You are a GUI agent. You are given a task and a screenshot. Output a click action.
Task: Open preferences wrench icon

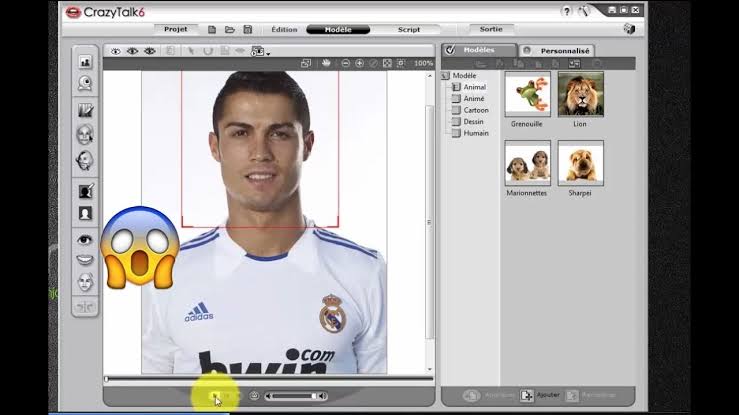(583, 11)
